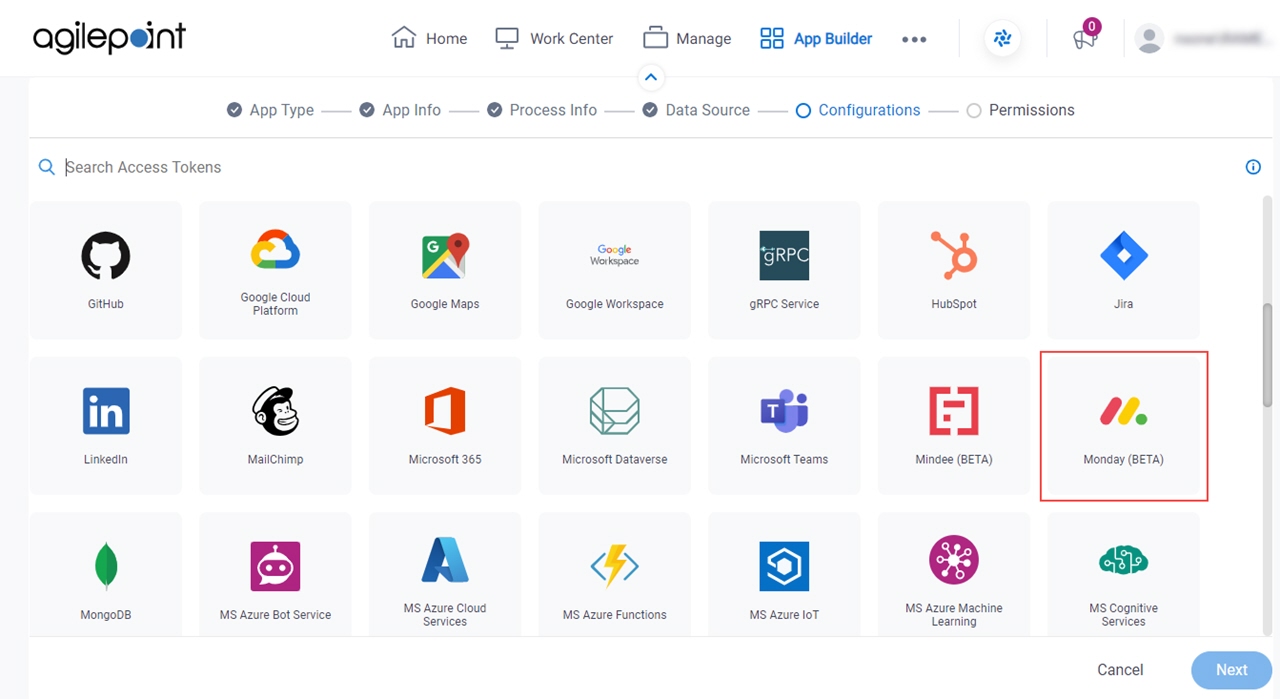The height and width of the screenshot is (699, 1280).
Task: Click the Search Access Tokens field
Action: (640, 167)
